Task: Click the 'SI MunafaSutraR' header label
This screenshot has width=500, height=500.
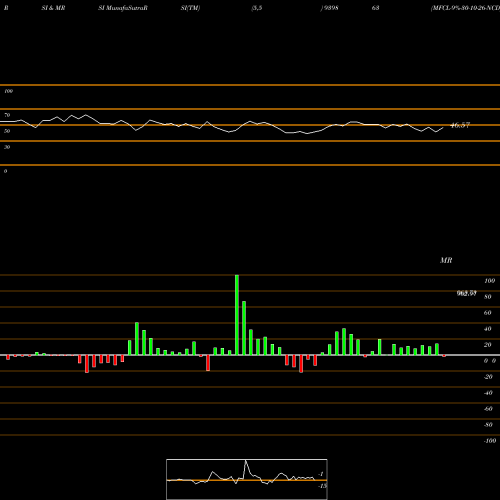Action: pos(123,8)
